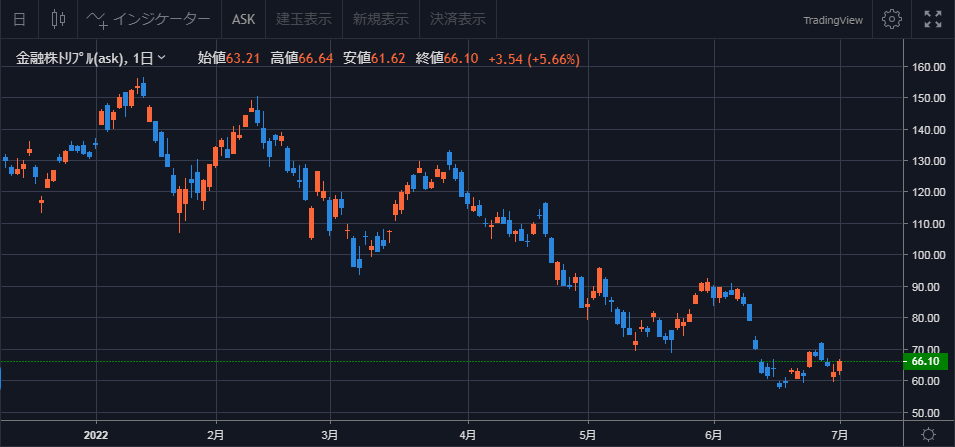Click the 120.00 price axis label

pyautogui.click(x=926, y=192)
